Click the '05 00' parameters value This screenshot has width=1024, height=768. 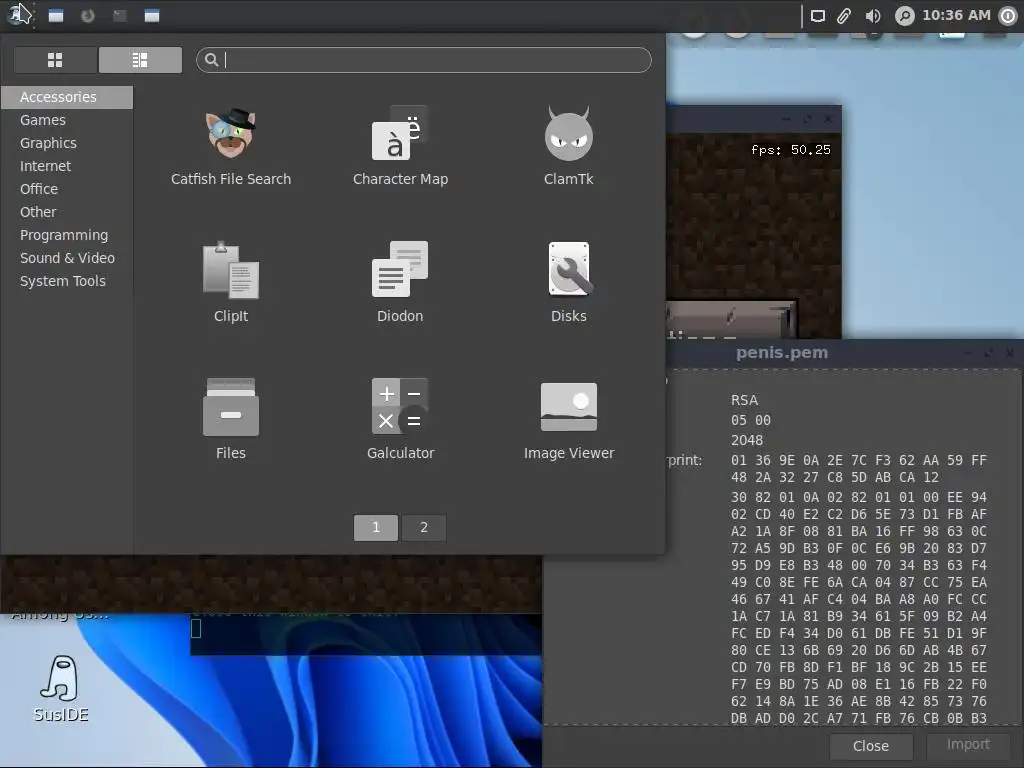[x=751, y=421]
